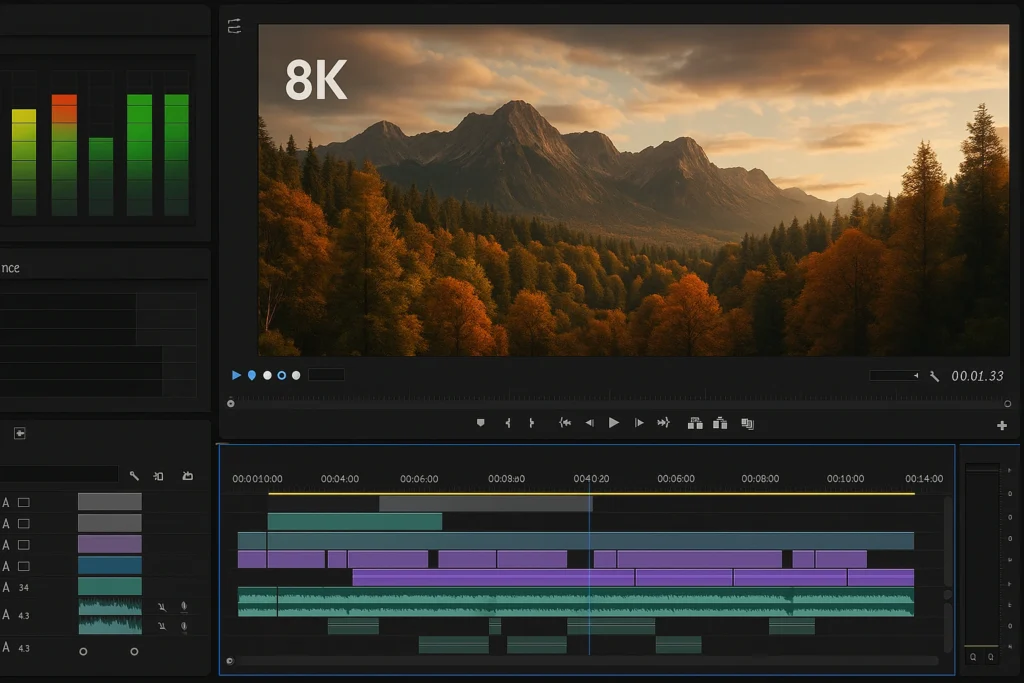Click the Add Marker icon in the transport bar
The width and height of the screenshot is (1024, 683).
[x=480, y=422]
